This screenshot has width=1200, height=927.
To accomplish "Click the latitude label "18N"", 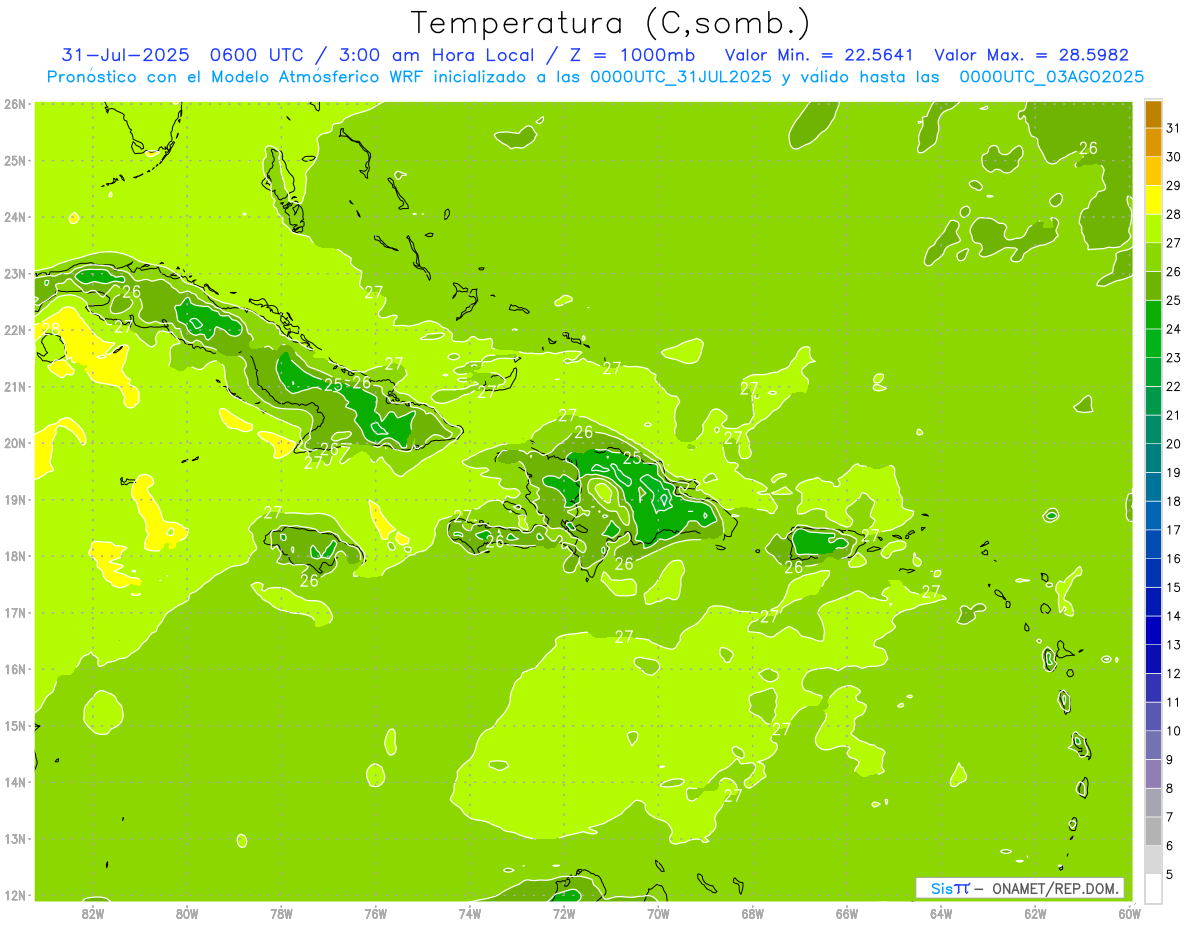I will tap(15, 556).
